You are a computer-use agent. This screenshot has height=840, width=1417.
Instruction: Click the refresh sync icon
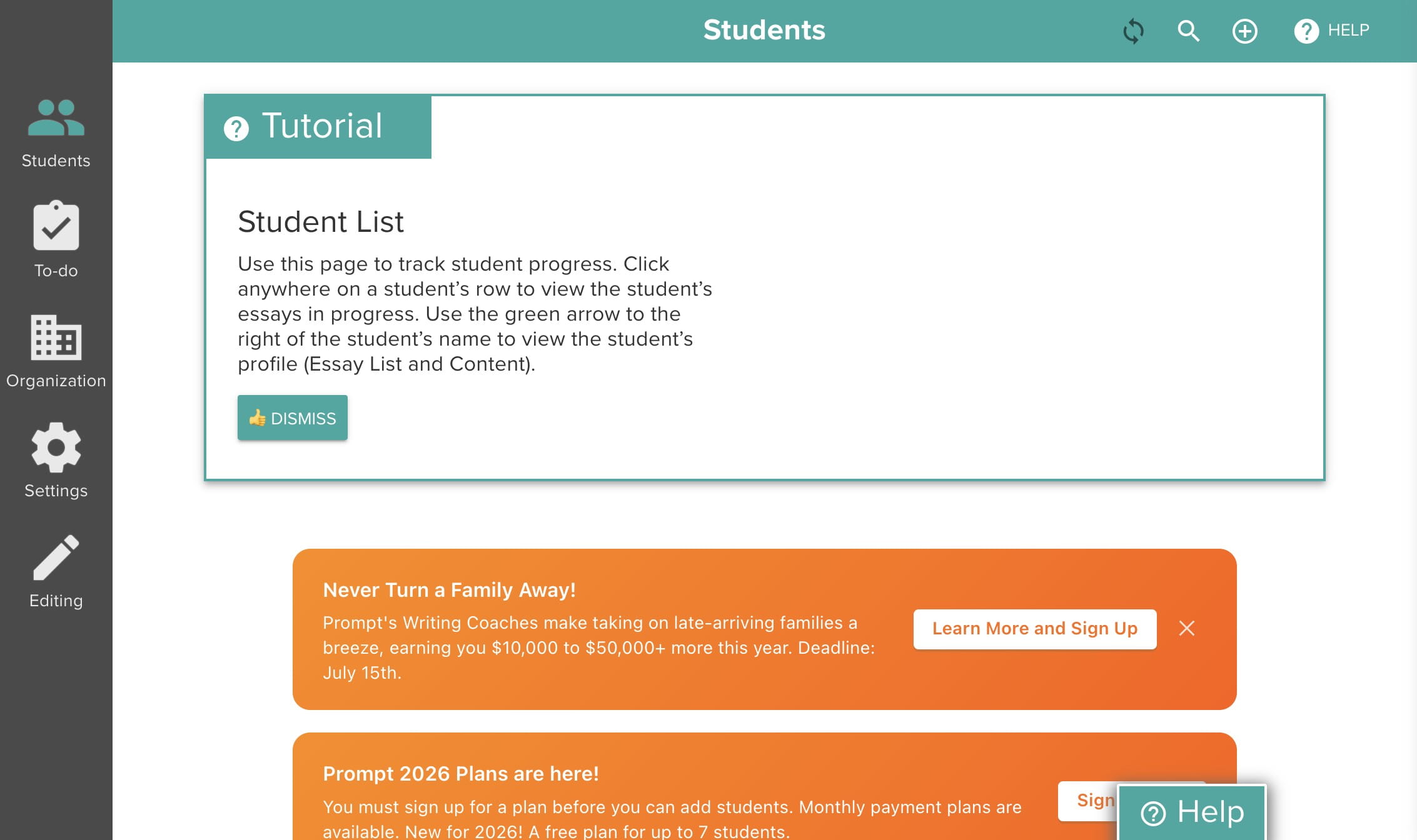click(1133, 31)
